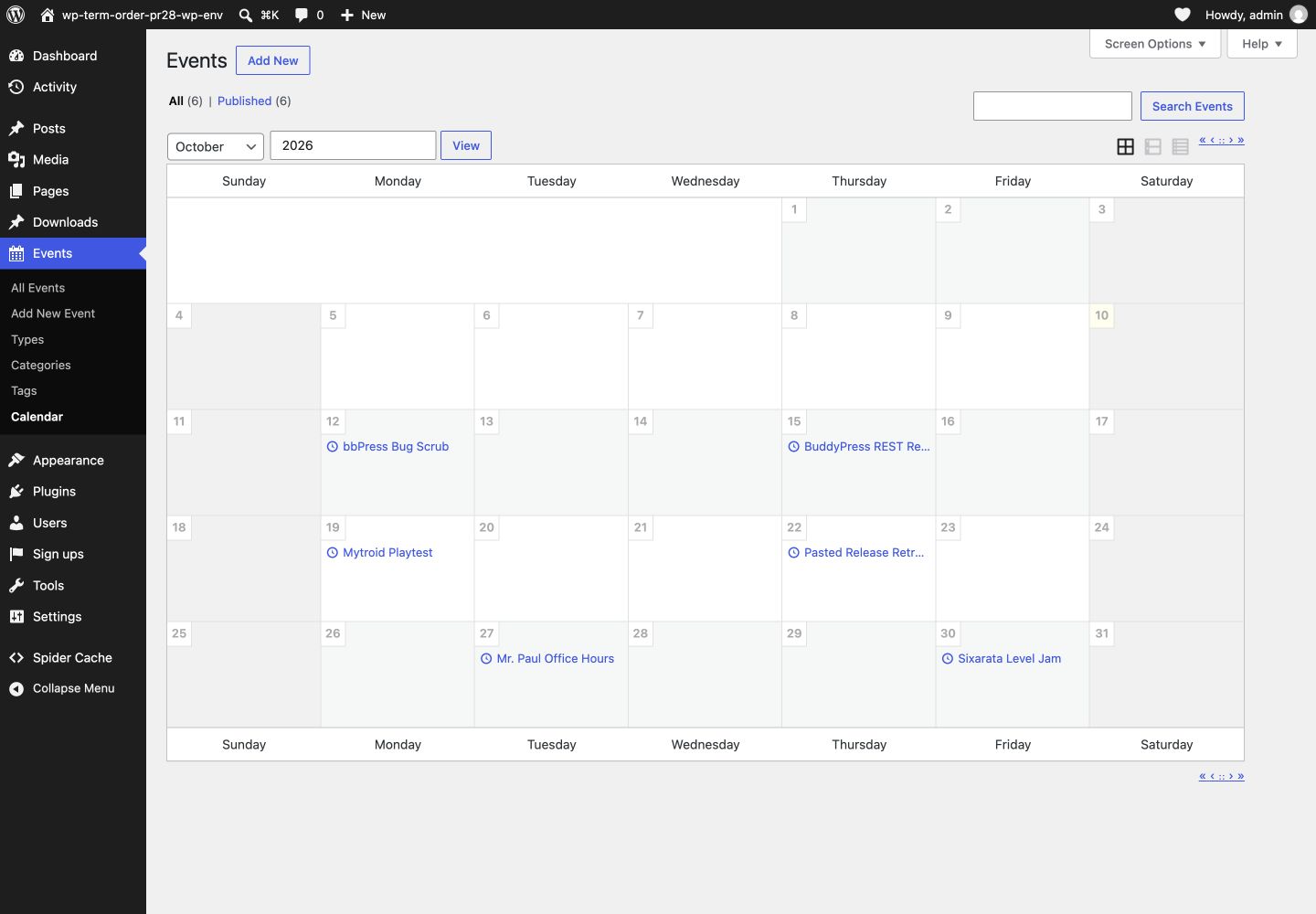Collapse the admin sidebar menu
The height and width of the screenshot is (914, 1316).
[73, 688]
